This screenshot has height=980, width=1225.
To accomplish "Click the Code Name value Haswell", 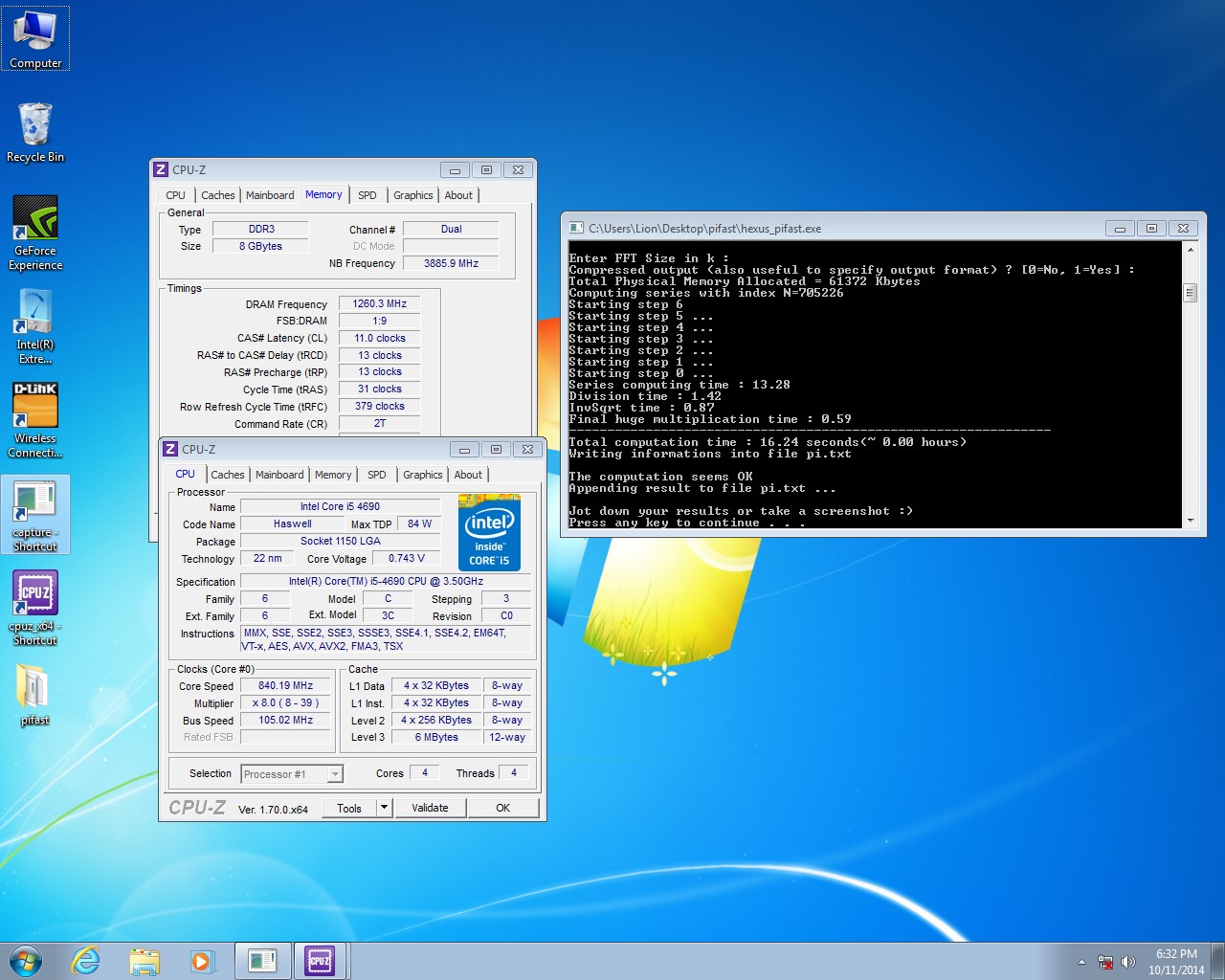I will [x=292, y=523].
